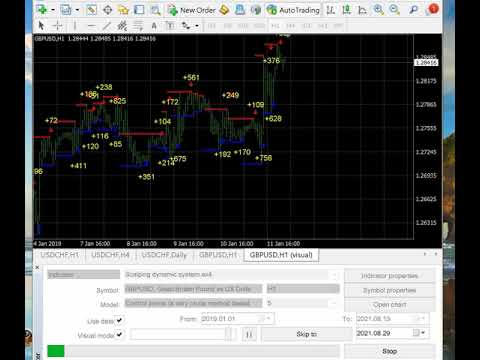Open the Scalping dynamic system file dropdown
The image size is (480, 360).
click(232, 275)
